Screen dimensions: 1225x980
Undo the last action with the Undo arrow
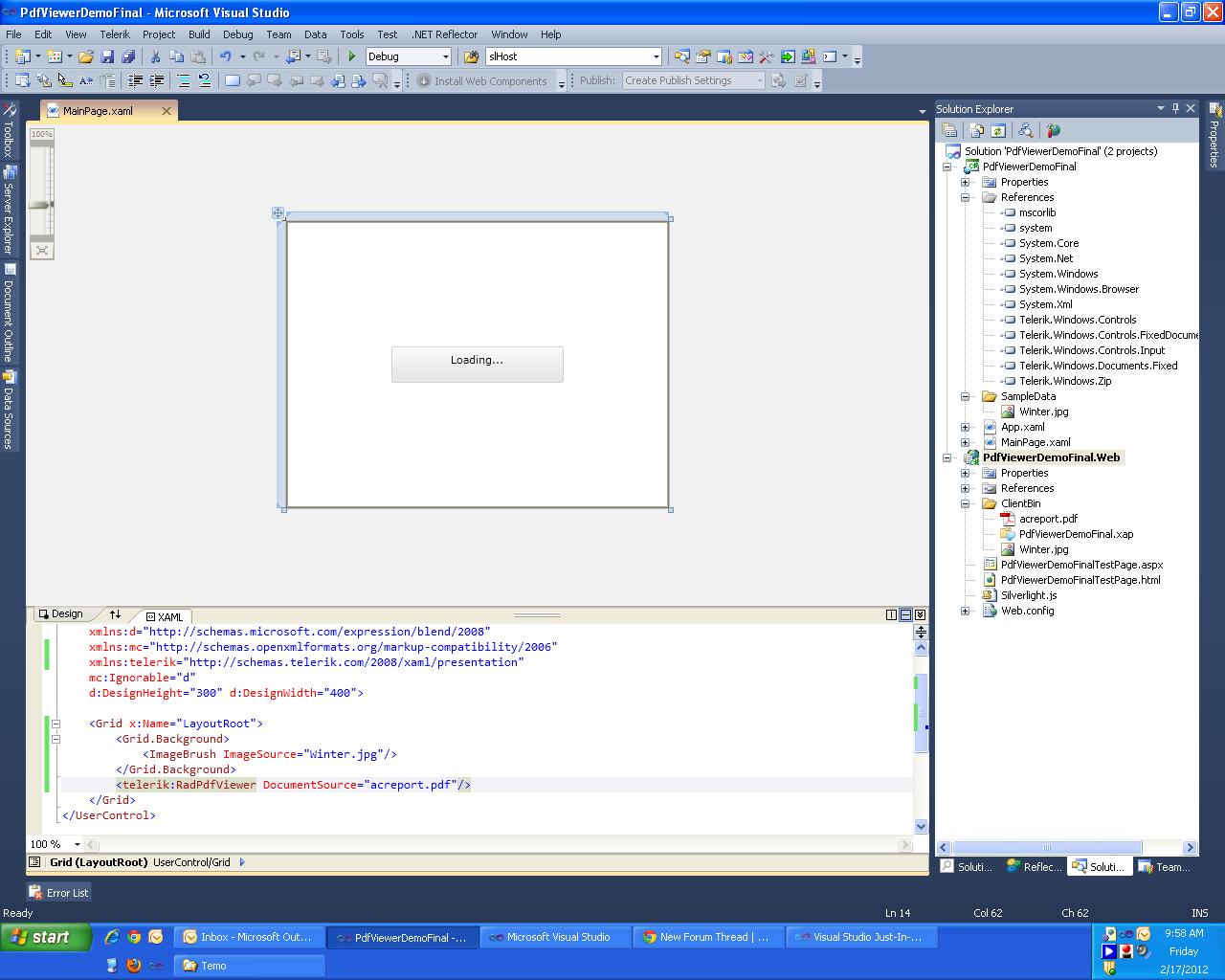[x=226, y=57]
